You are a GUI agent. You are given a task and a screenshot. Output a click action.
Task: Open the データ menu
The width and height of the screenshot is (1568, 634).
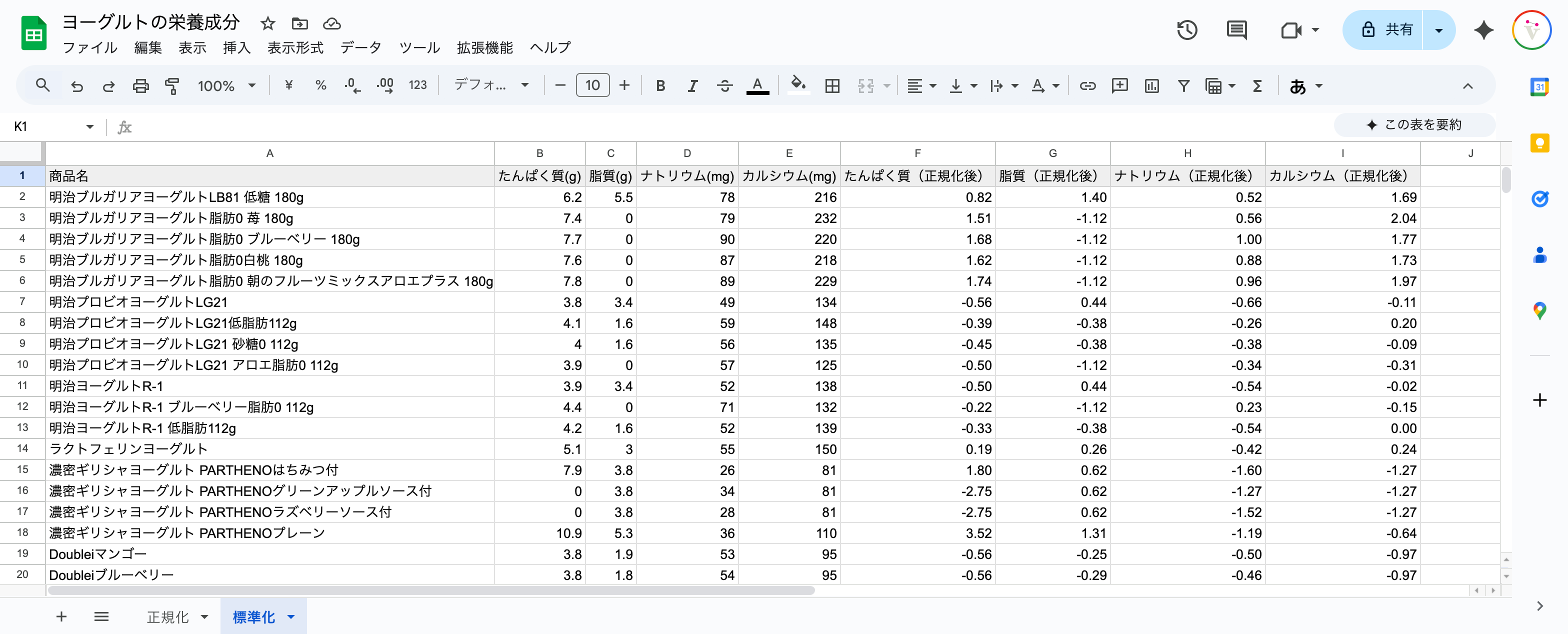[x=360, y=47]
